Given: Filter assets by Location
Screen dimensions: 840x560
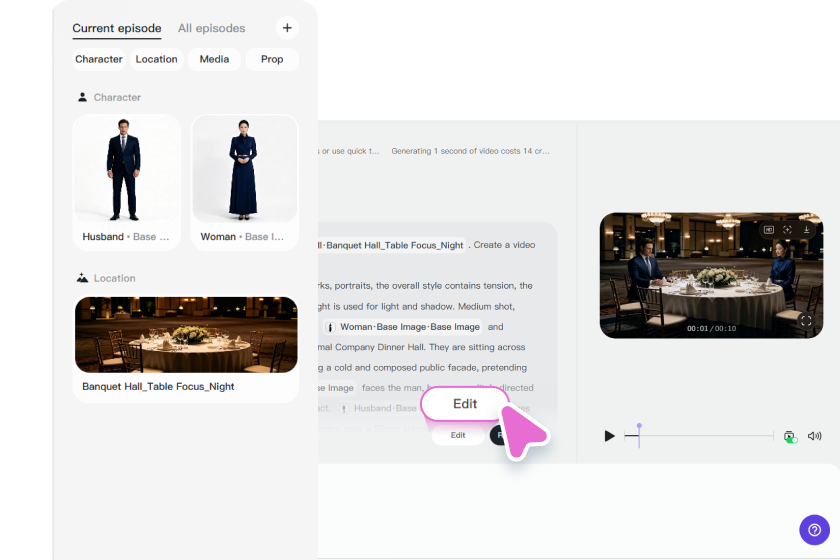Looking at the screenshot, I should point(156,59).
